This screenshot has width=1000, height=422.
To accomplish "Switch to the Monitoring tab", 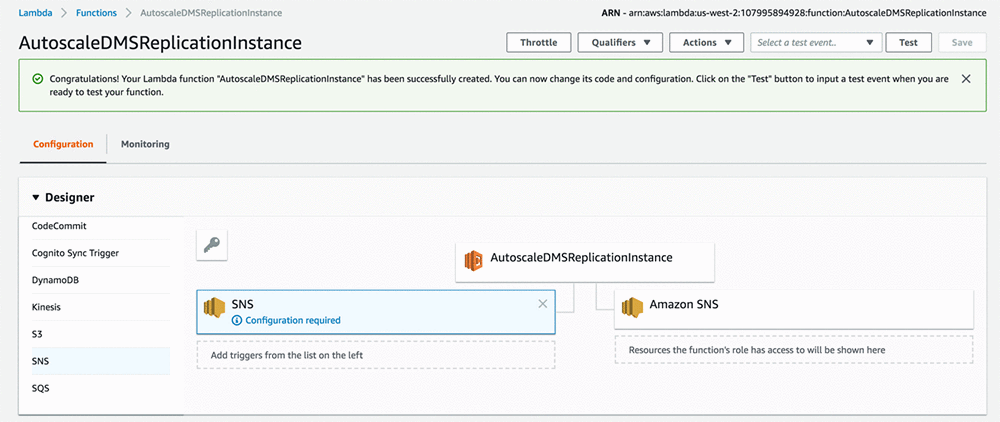I will (x=145, y=144).
